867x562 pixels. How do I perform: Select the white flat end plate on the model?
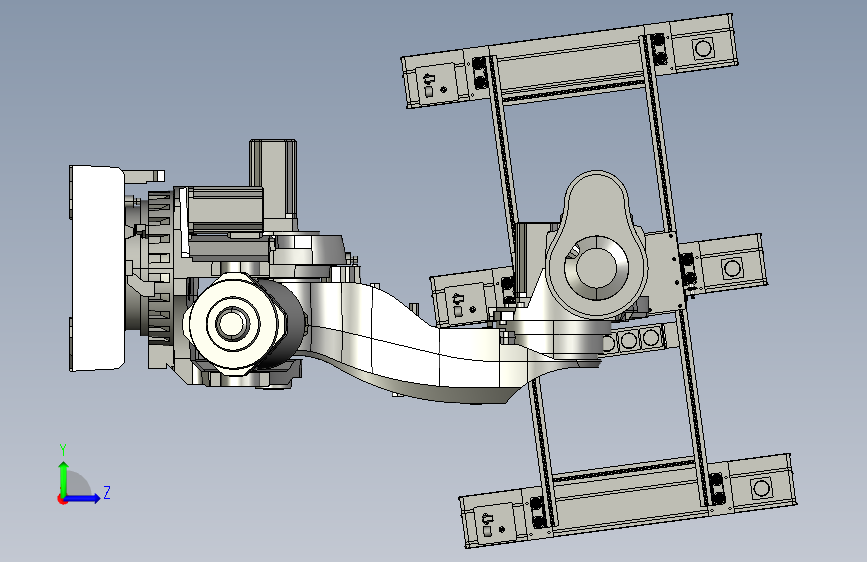coord(97,268)
